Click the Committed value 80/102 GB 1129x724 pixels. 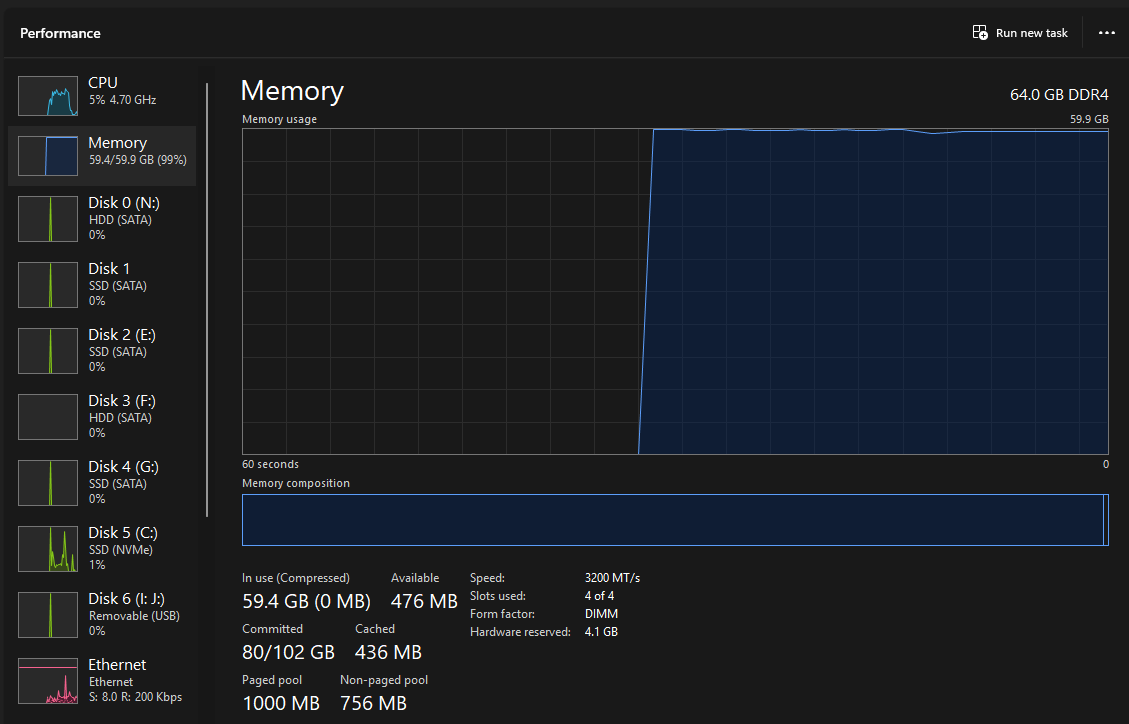288,652
